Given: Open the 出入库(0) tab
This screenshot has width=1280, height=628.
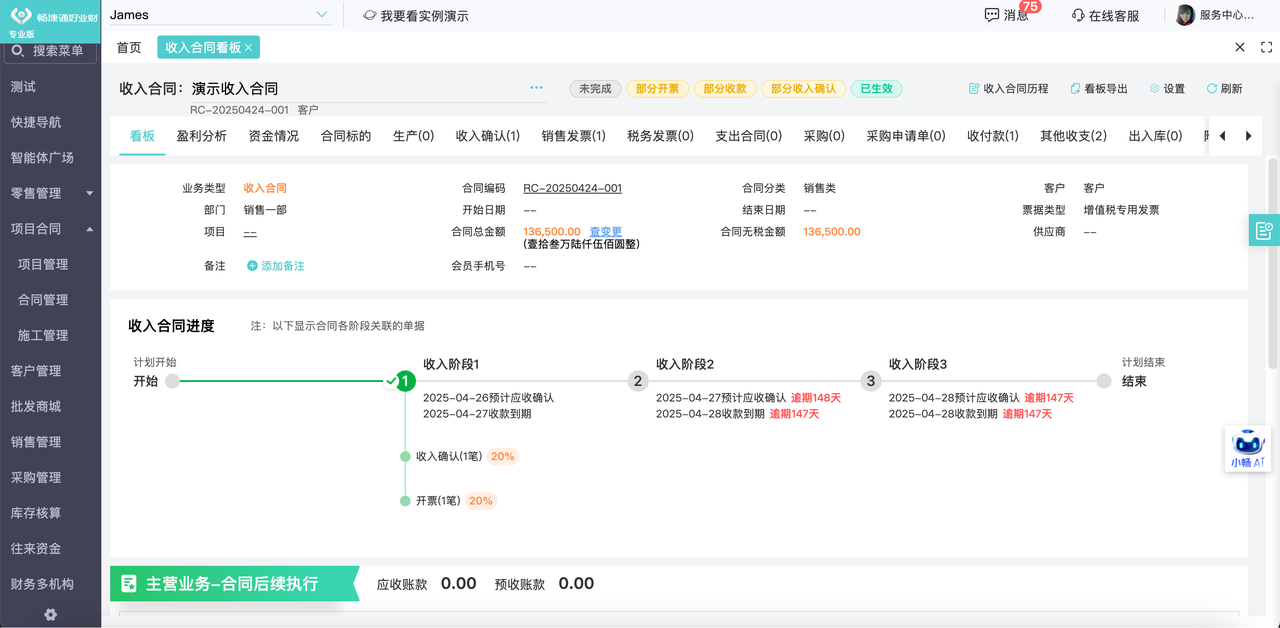Looking at the screenshot, I should (x=1156, y=136).
